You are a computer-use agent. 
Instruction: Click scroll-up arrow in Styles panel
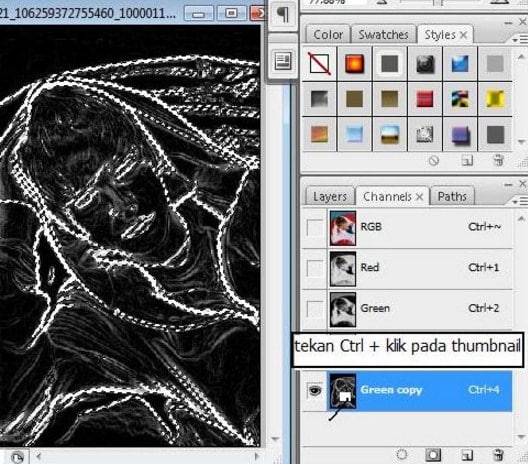[521, 58]
